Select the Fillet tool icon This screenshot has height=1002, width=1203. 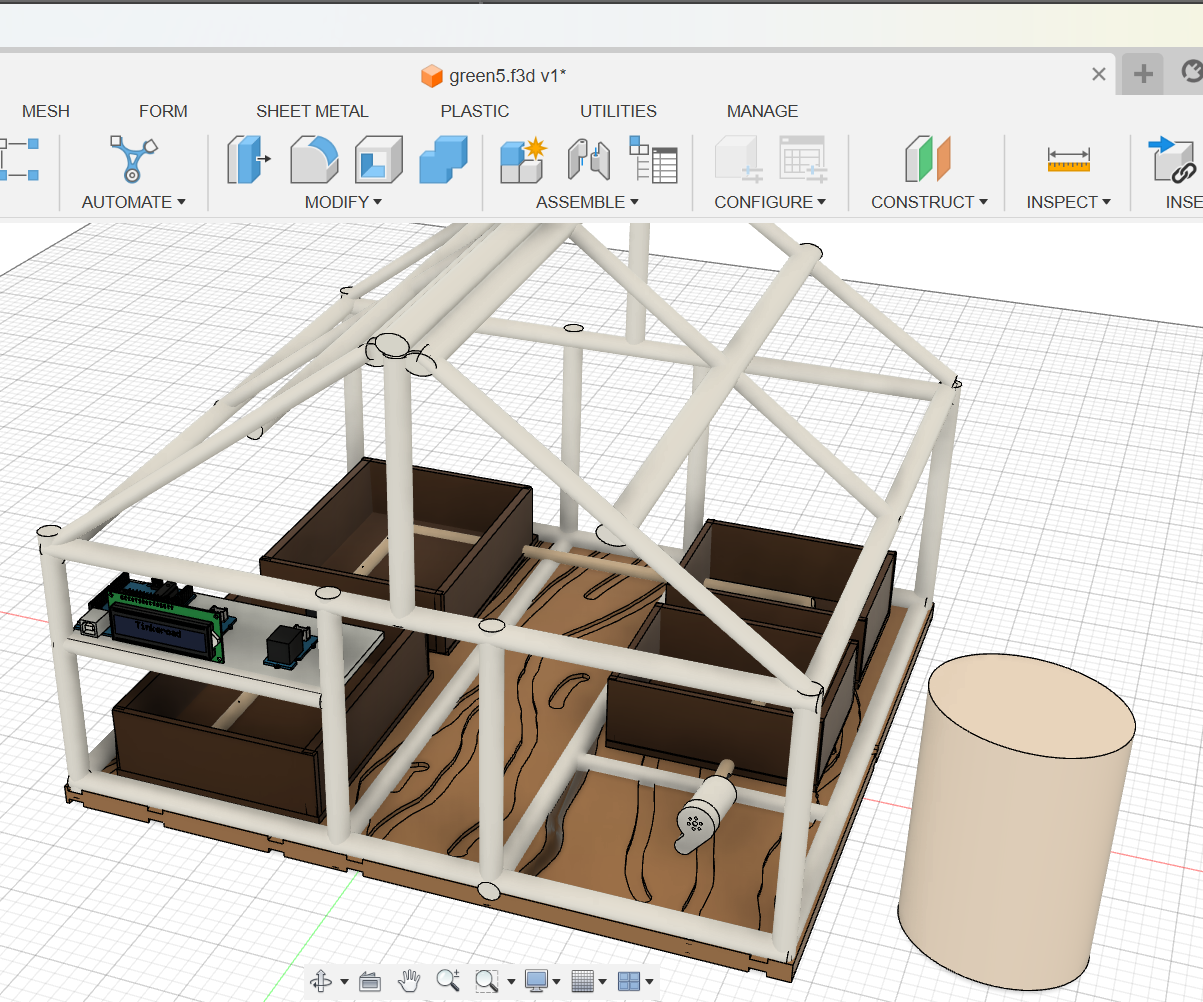(314, 160)
